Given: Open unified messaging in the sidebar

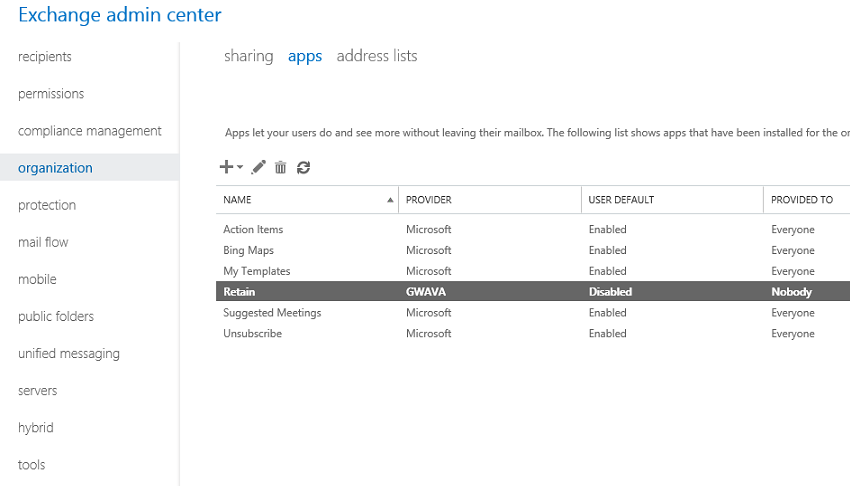Looking at the screenshot, I should pos(69,353).
